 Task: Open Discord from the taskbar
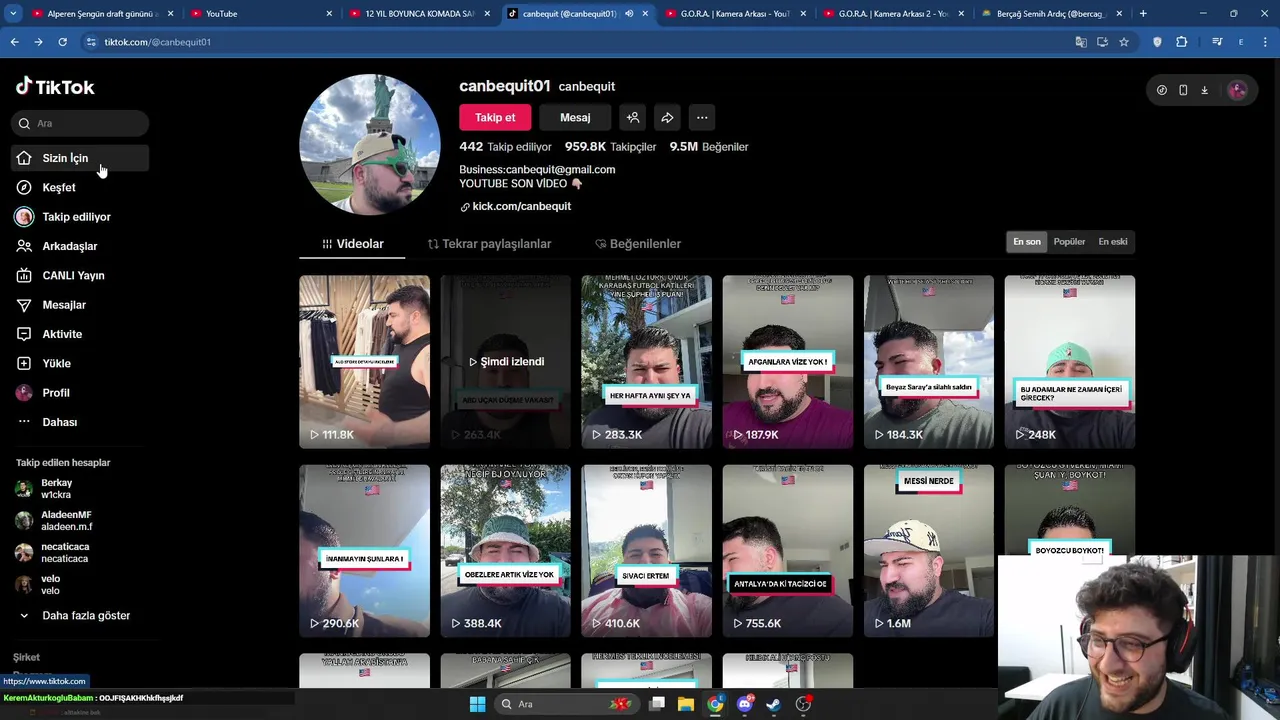click(744, 704)
